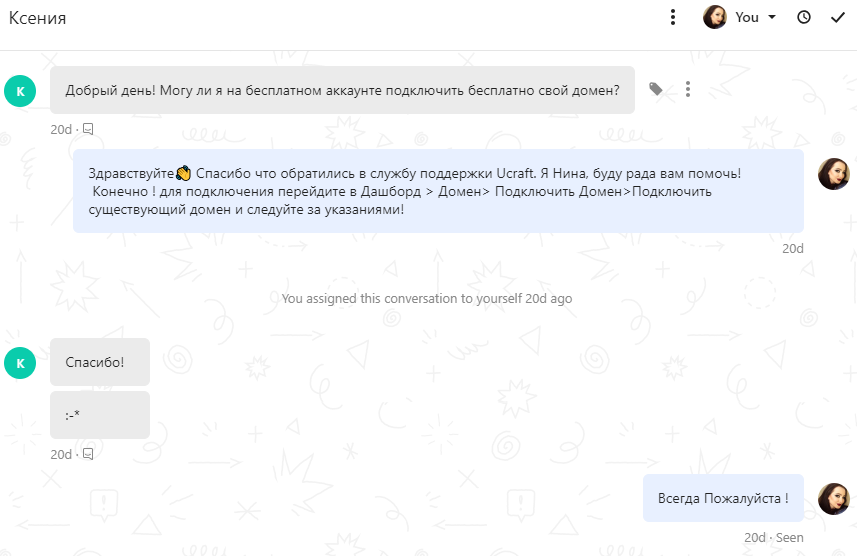Click note icon beside first message's 20d timestamp
The height and width of the screenshot is (556, 857).
(87, 129)
